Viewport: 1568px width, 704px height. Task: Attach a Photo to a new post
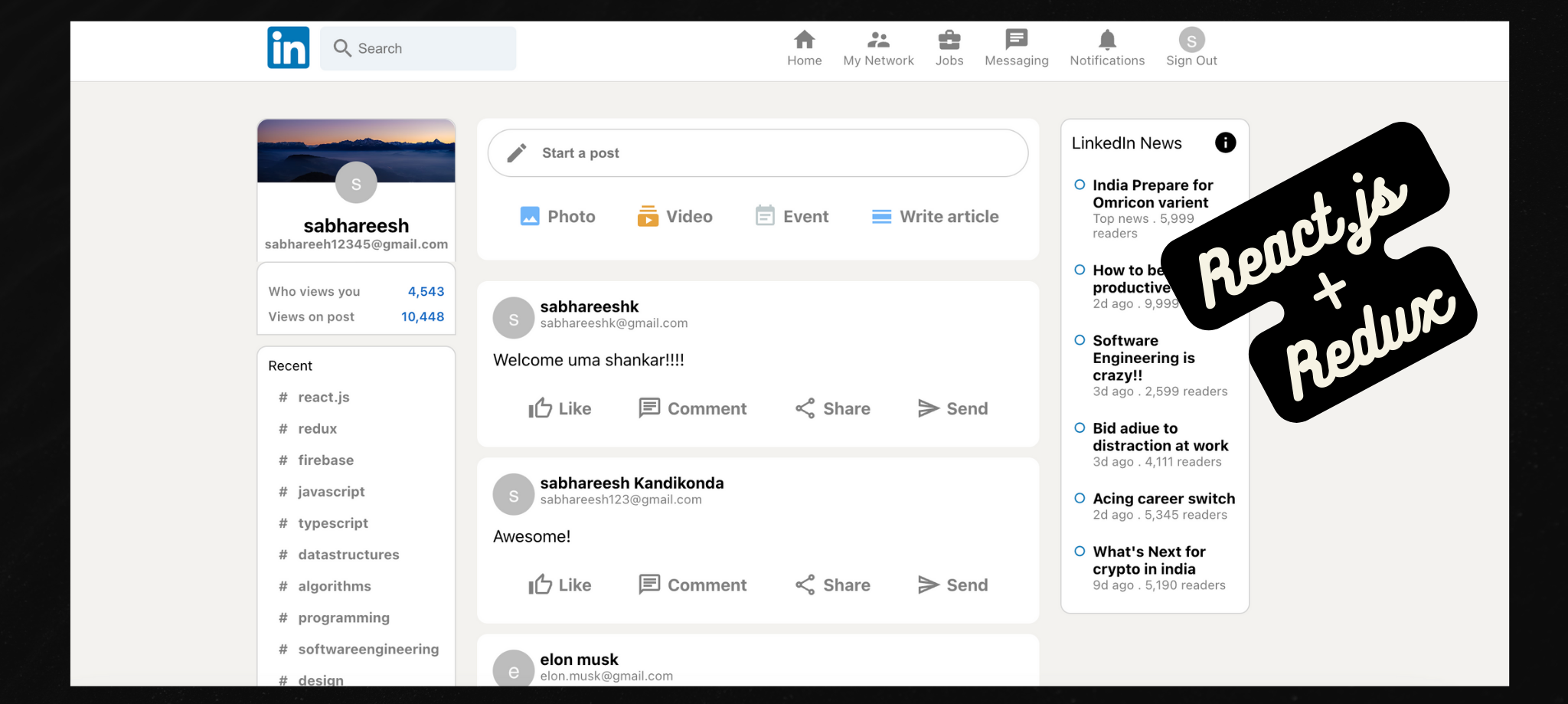pyautogui.click(x=558, y=216)
